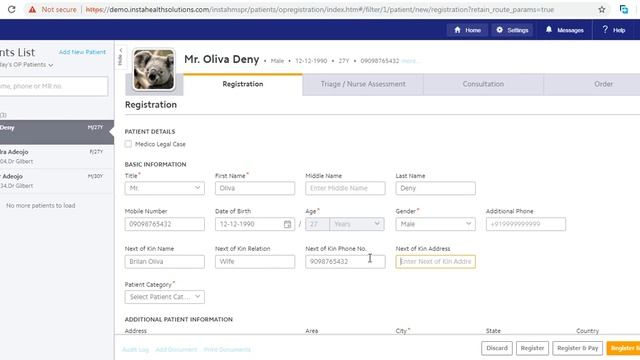Screen dimensions: 640x360
Task: Click the Messages label in top bar
Action: pyautogui.click(x=570, y=30)
